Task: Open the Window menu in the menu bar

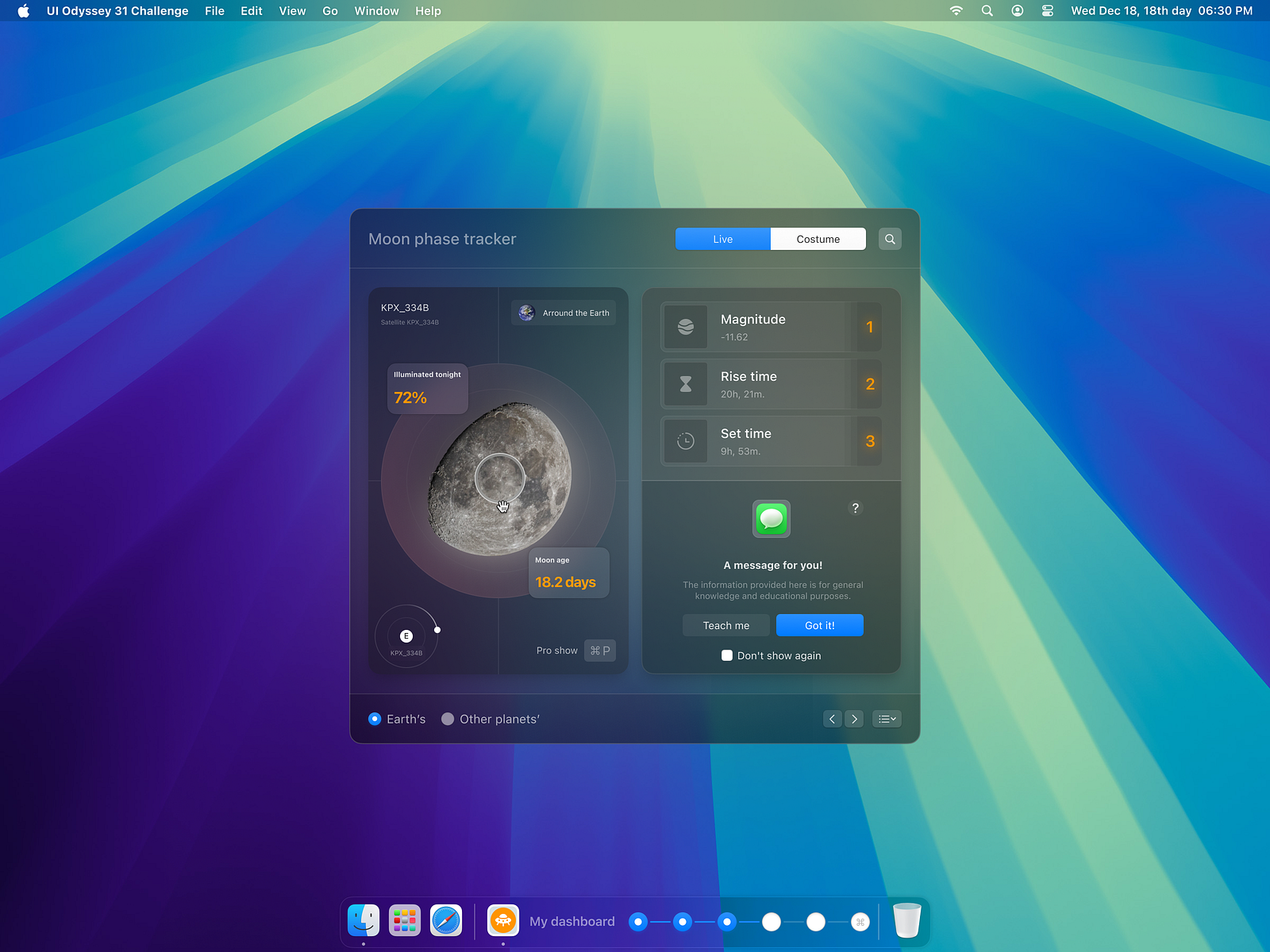Action: tap(376, 11)
